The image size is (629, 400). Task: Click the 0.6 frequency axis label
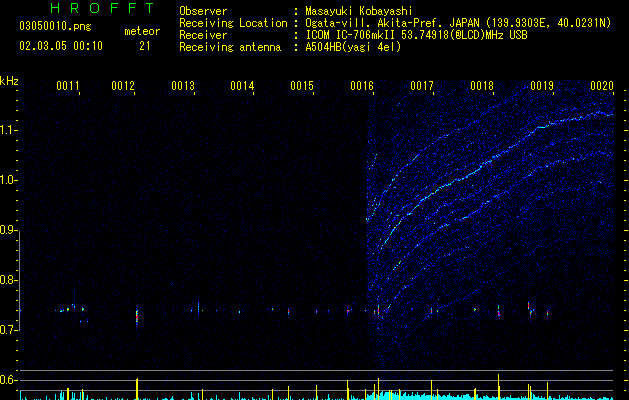(x=8, y=380)
